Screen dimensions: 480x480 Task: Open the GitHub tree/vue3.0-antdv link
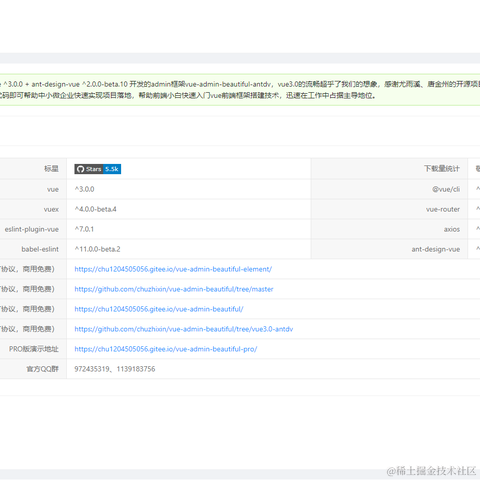[184, 329]
